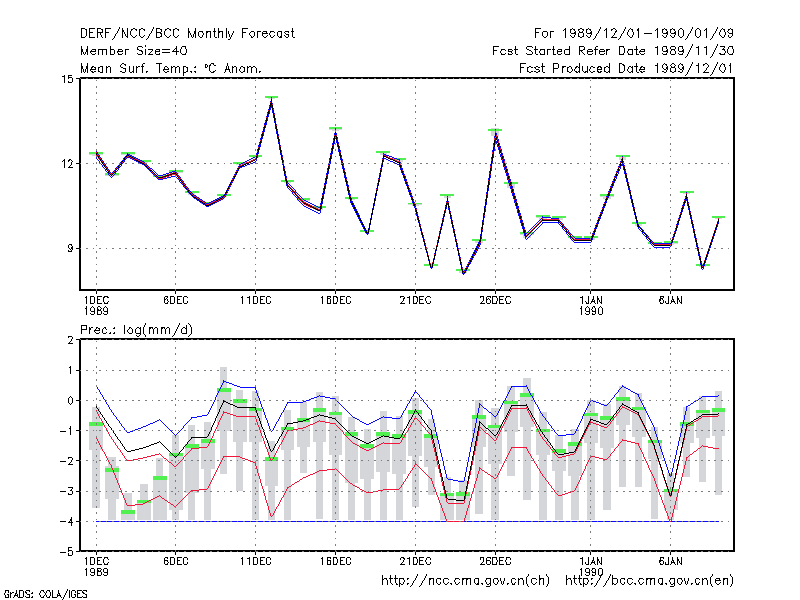Click the DERF/NCC/BCC Monthly Forecast title
The width and height of the screenshot is (800, 600).
[187, 34]
